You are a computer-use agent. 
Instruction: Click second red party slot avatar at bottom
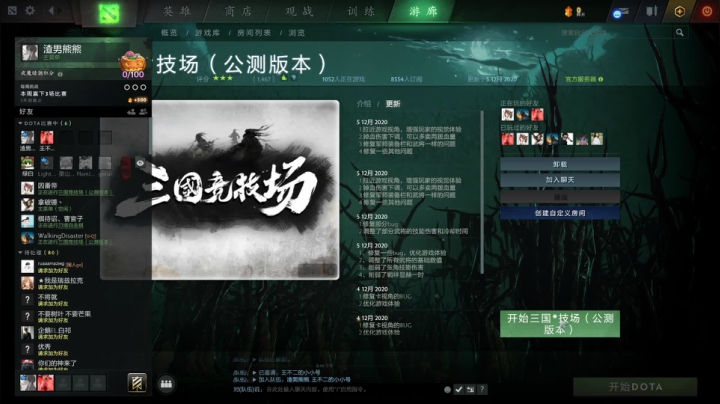click(45, 383)
